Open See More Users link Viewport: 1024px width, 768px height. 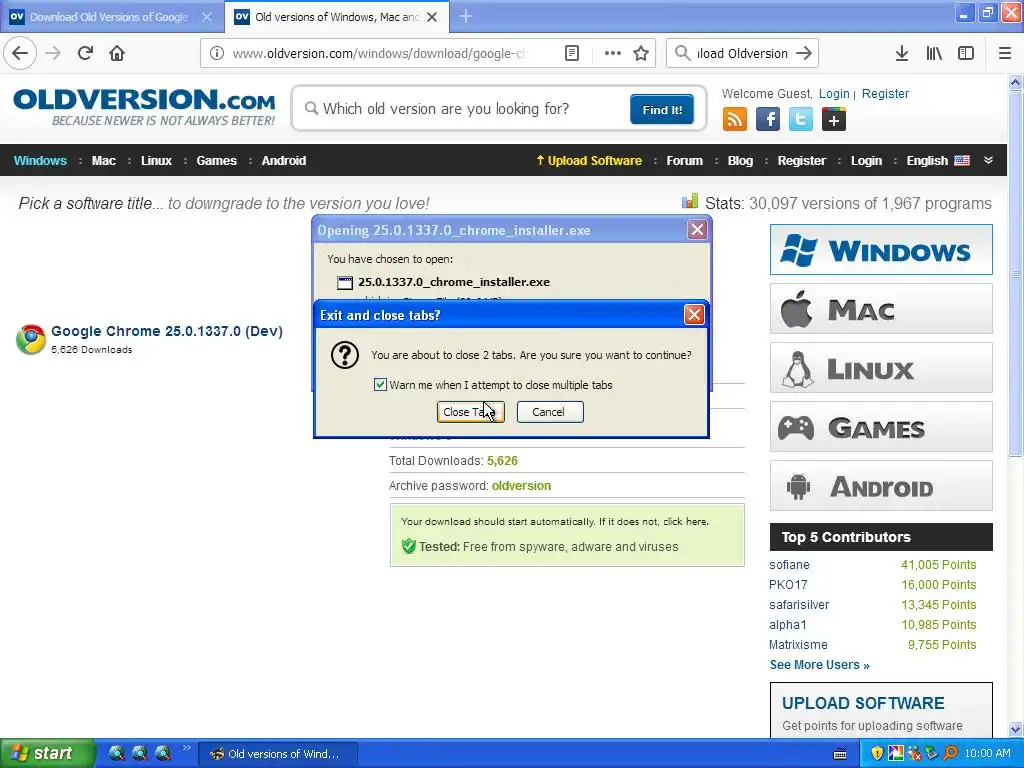coord(819,665)
